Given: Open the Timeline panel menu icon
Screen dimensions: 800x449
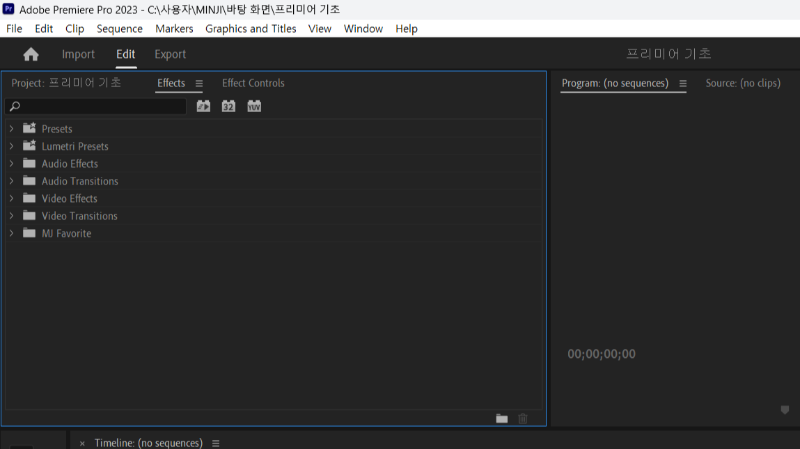Looking at the screenshot, I should tap(215, 443).
